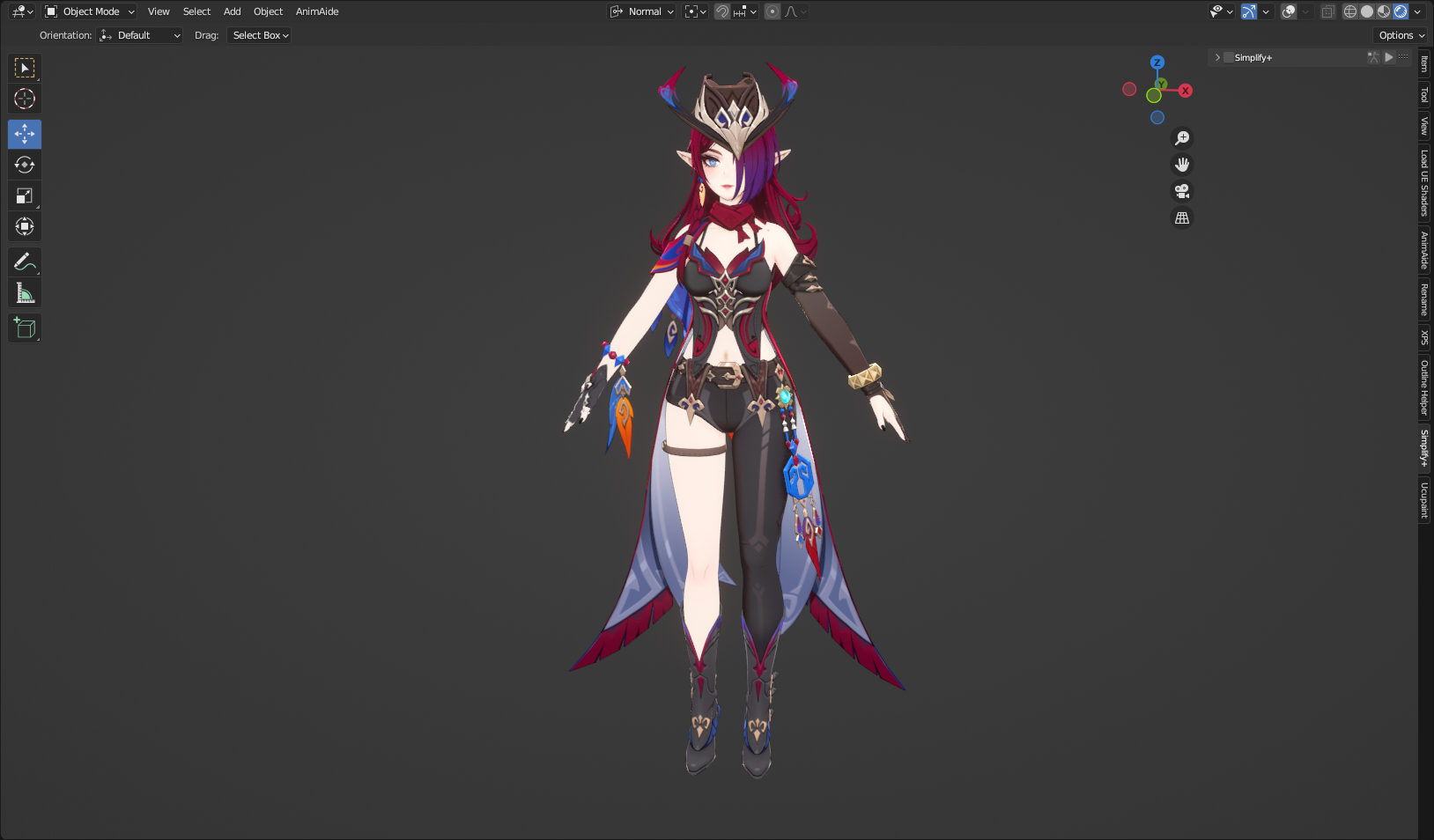This screenshot has height=840, width=1434.
Task: Open the Add menu
Action: [232, 11]
